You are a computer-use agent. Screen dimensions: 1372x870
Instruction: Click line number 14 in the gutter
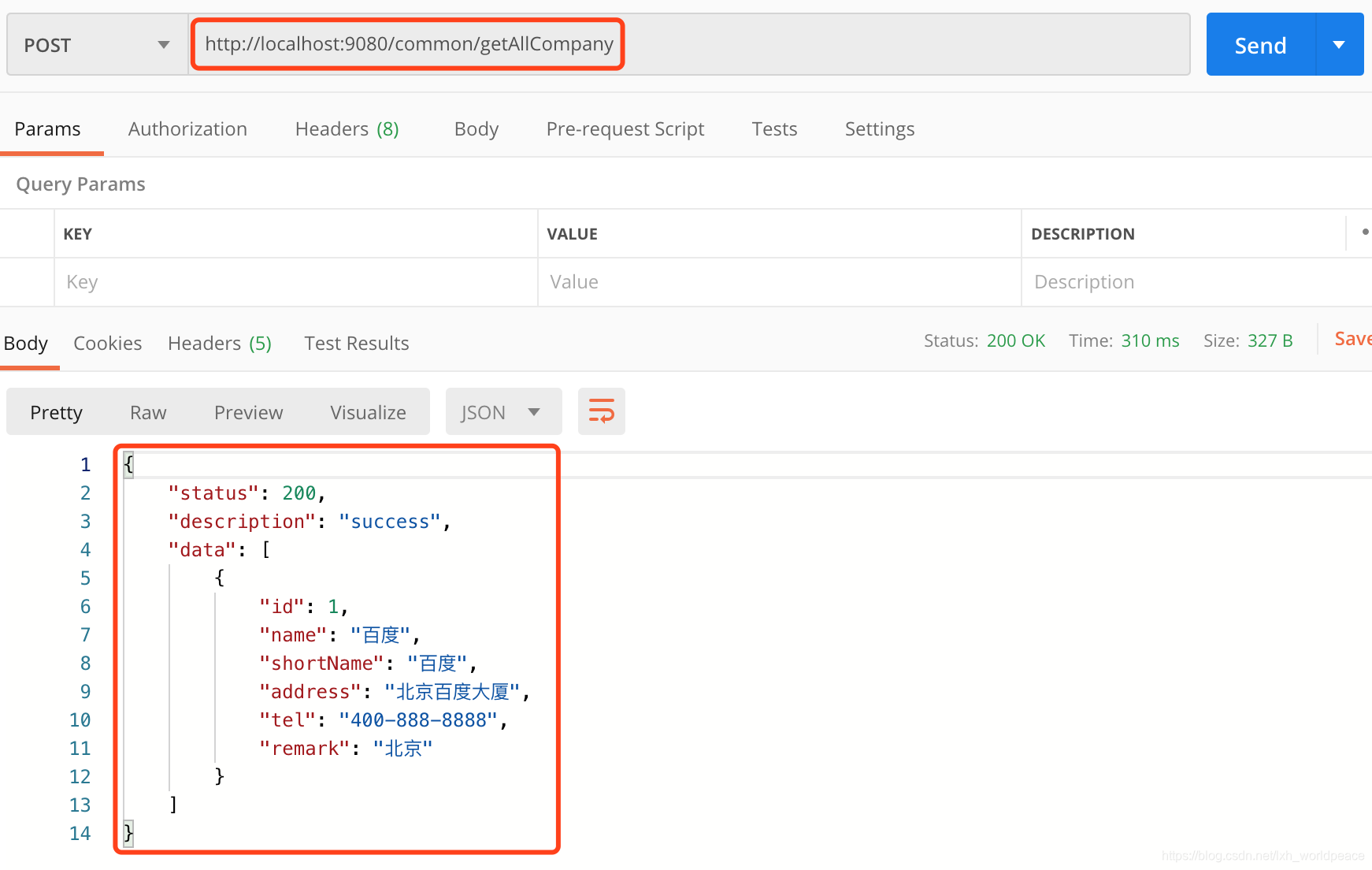point(80,834)
